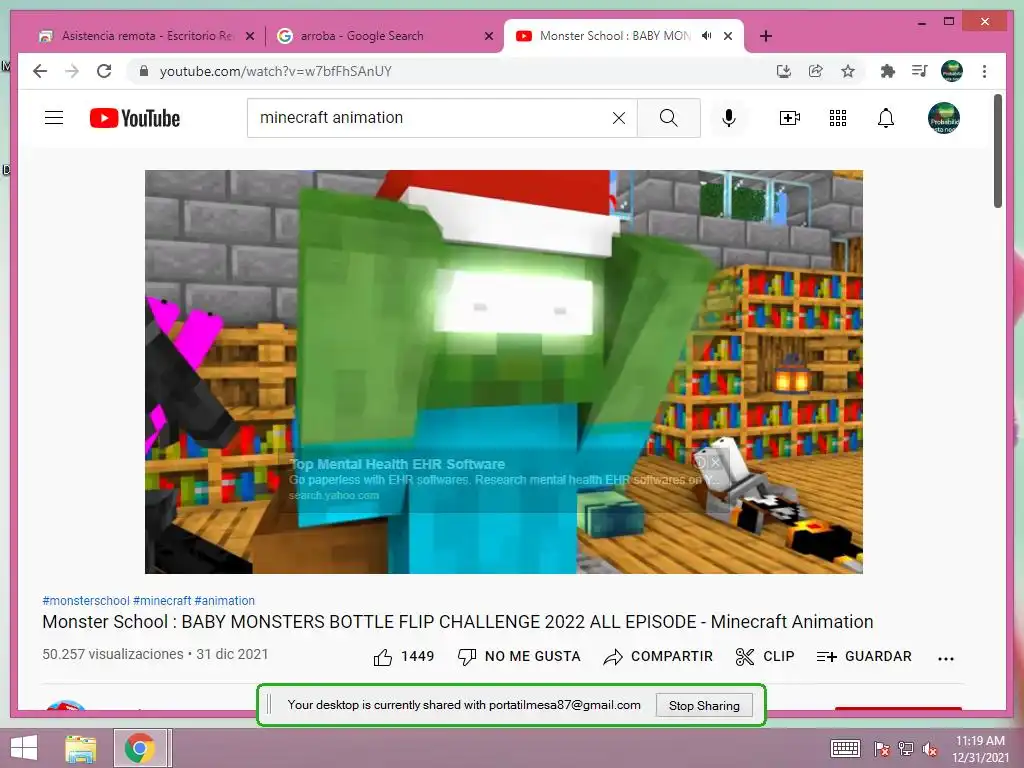Open the Chrome extensions puzzle icon

click(x=888, y=71)
